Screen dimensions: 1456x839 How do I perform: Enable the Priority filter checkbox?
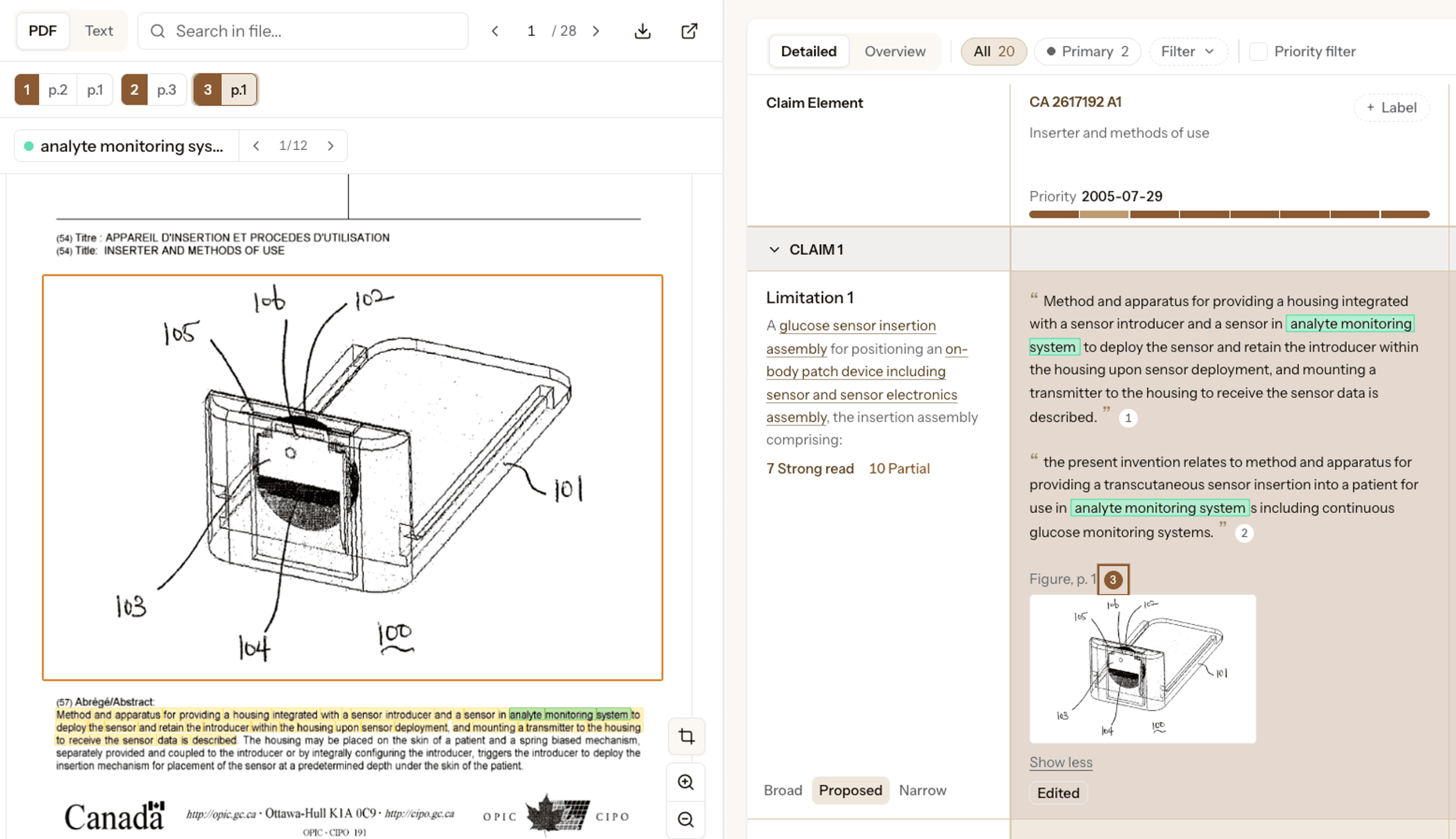1258,51
